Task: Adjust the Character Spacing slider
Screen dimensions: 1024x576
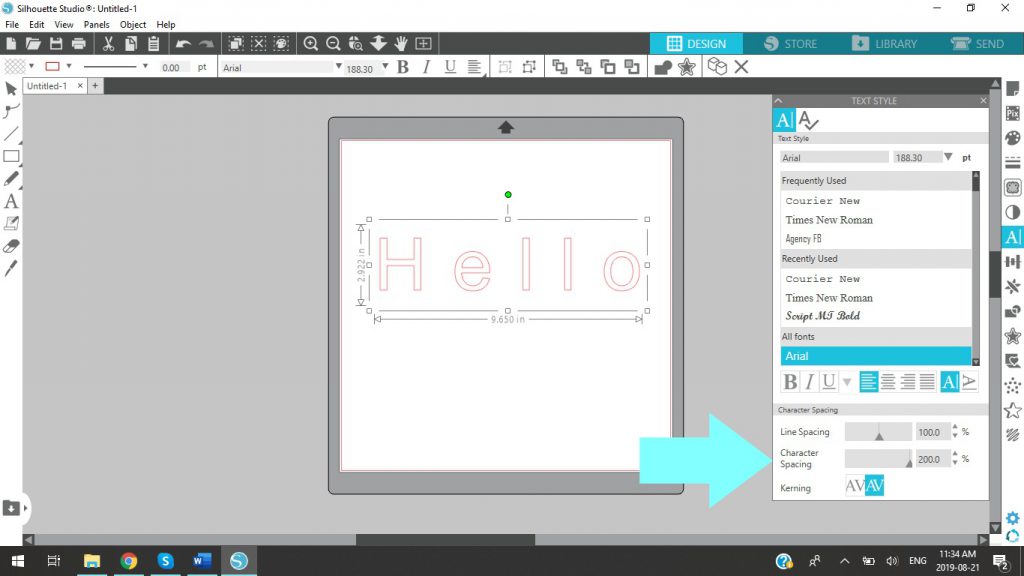Action: pyautogui.click(x=878, y=458)
